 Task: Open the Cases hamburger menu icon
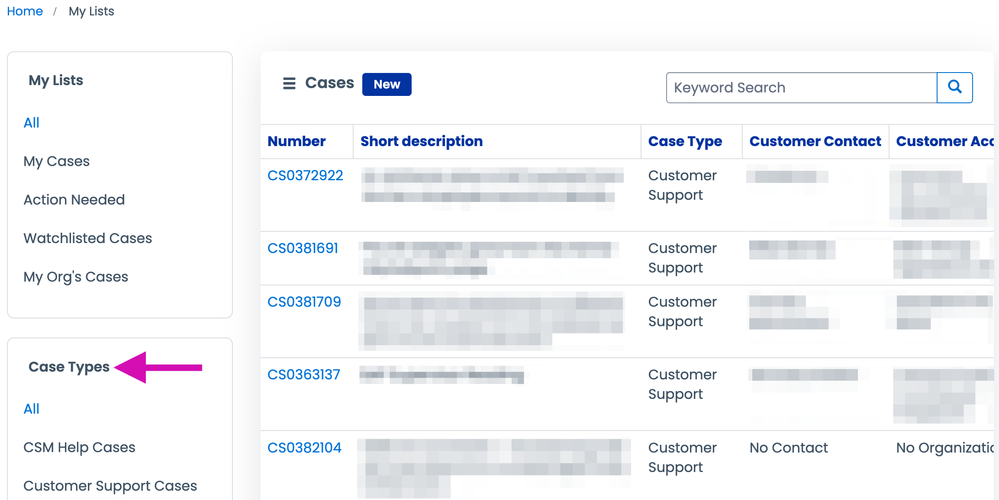click(x=289, y=84)
